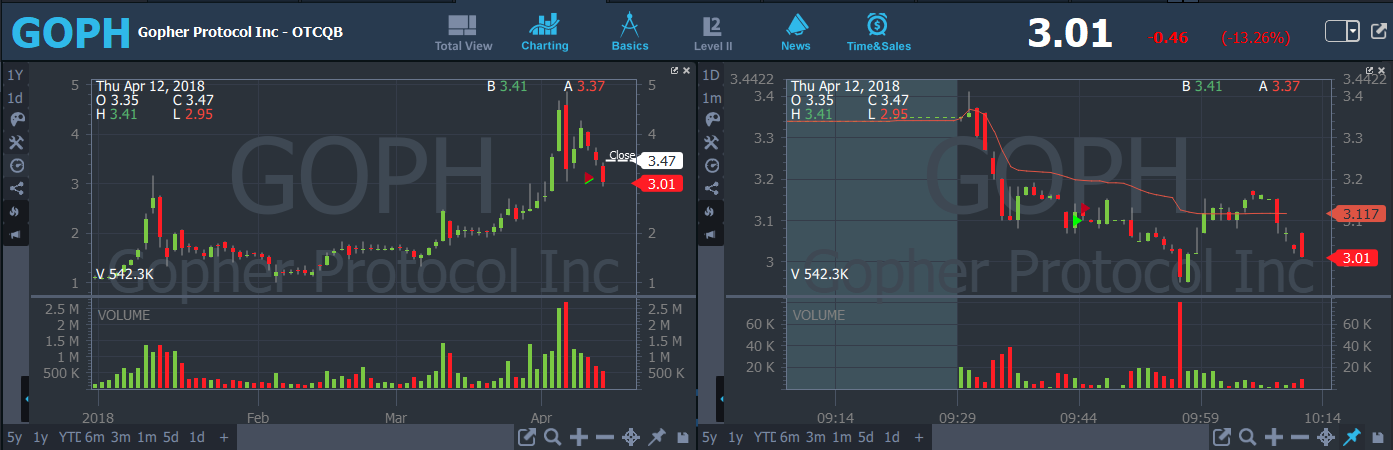The width and height of the screenshot is (1393, 450).
Task: Toggle the megaphone icon on right chart
Action: pos(711,234)
